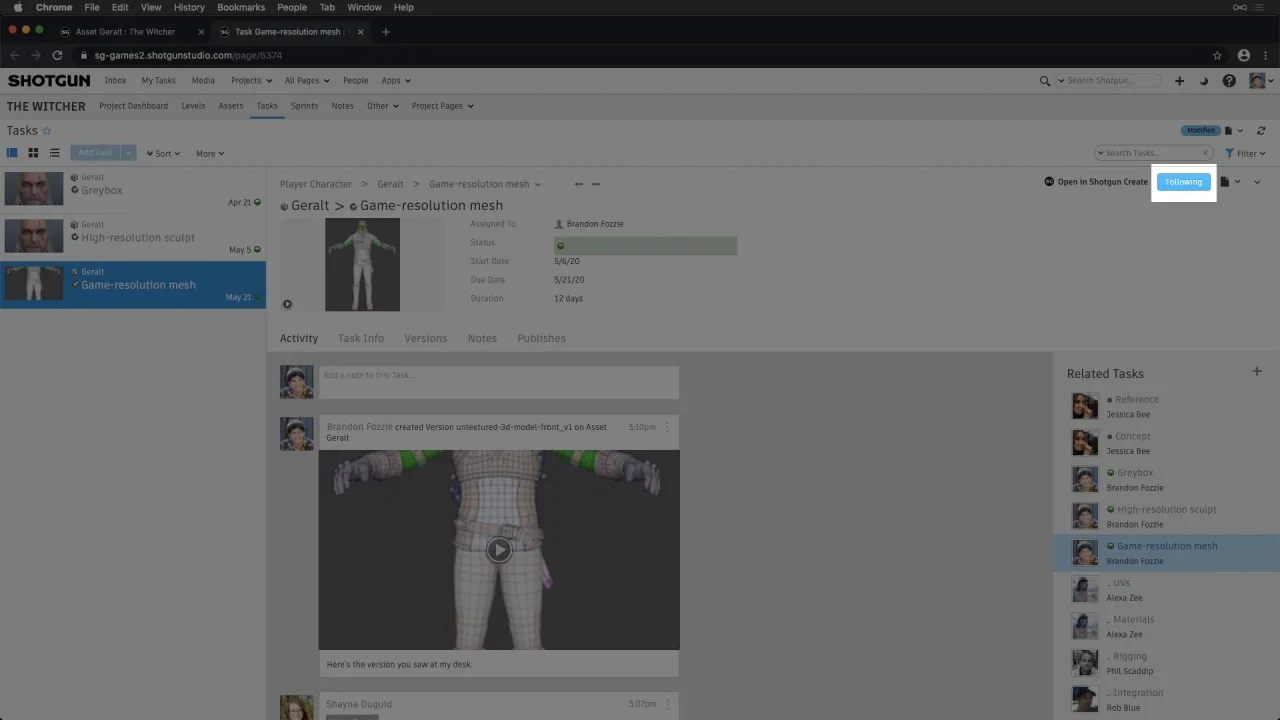Click the plus icon in Related Tasks

coord(1257,372)
